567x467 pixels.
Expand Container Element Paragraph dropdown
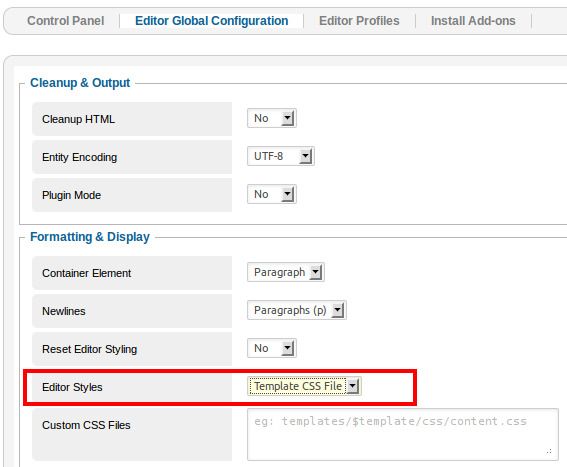pos(286,272)
